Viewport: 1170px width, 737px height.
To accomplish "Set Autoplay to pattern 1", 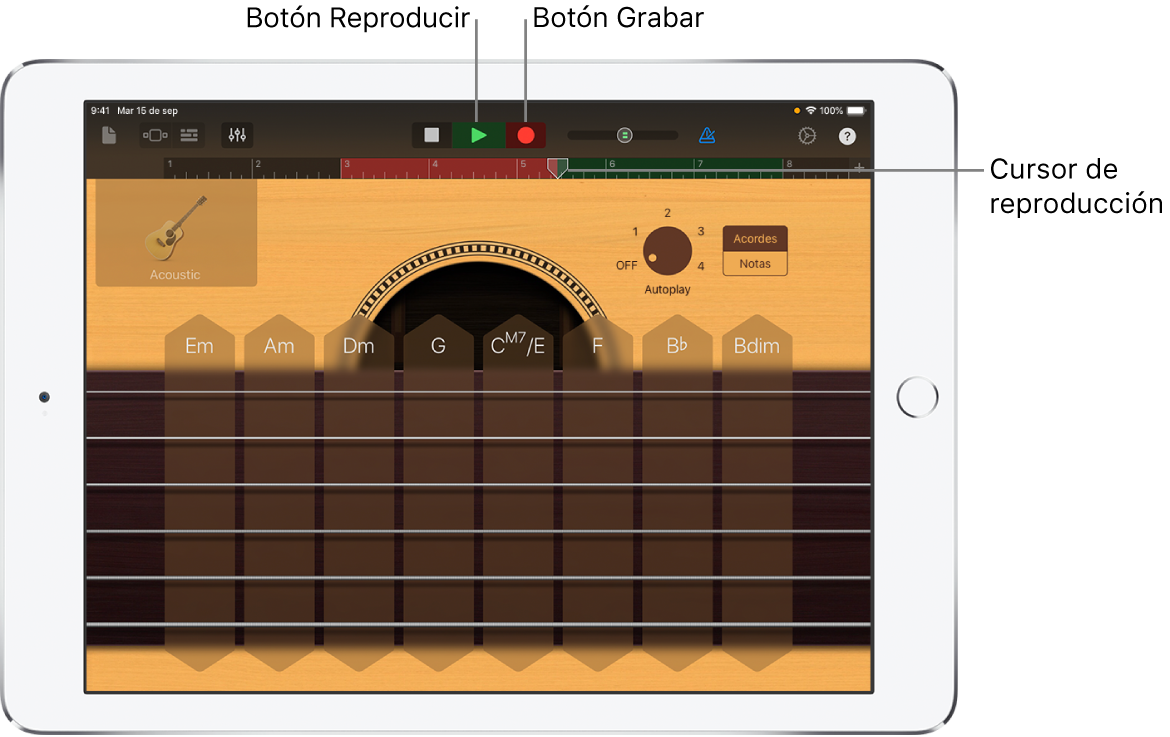I will click(x=635, y=232).
